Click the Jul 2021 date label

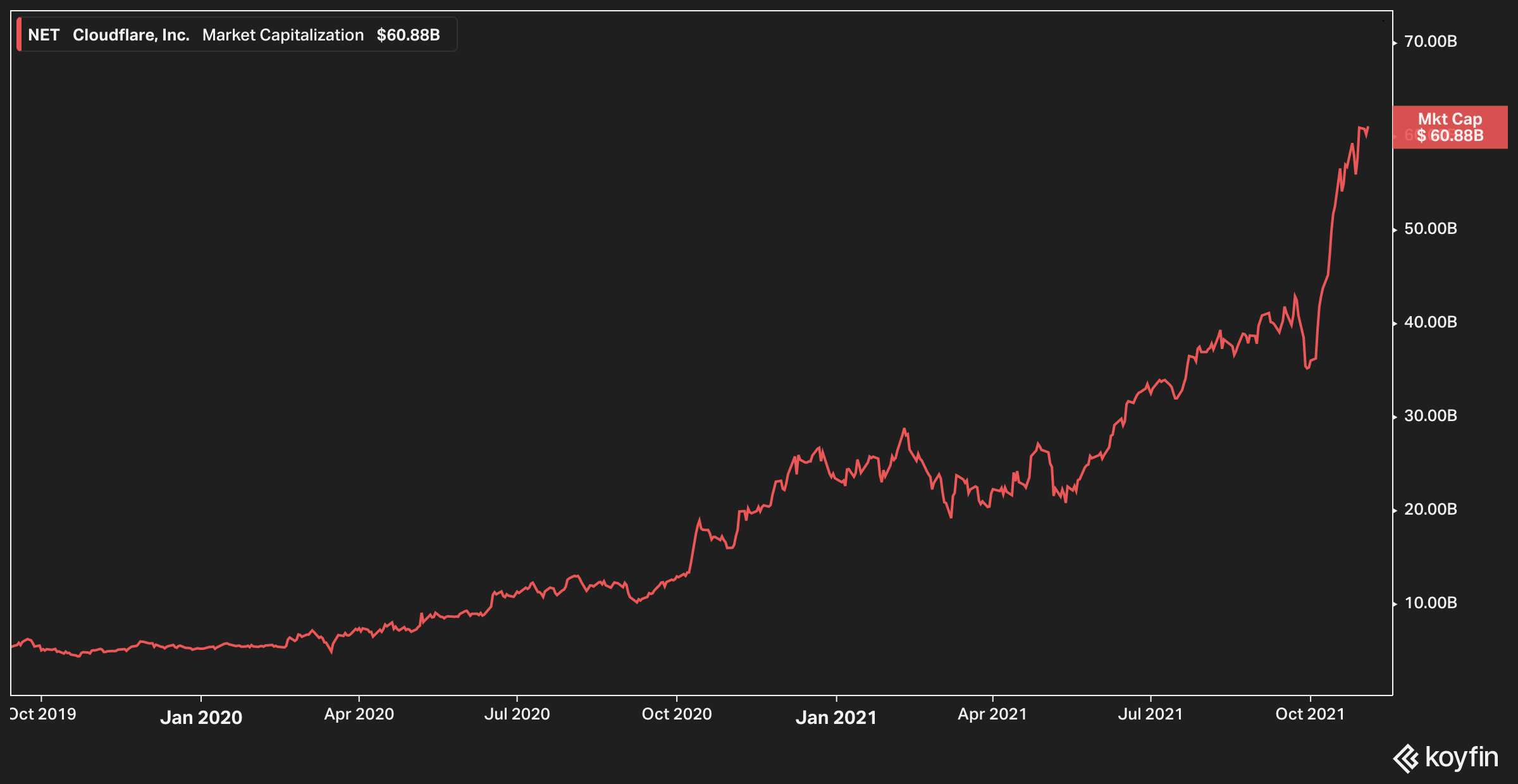(1150, 714)
